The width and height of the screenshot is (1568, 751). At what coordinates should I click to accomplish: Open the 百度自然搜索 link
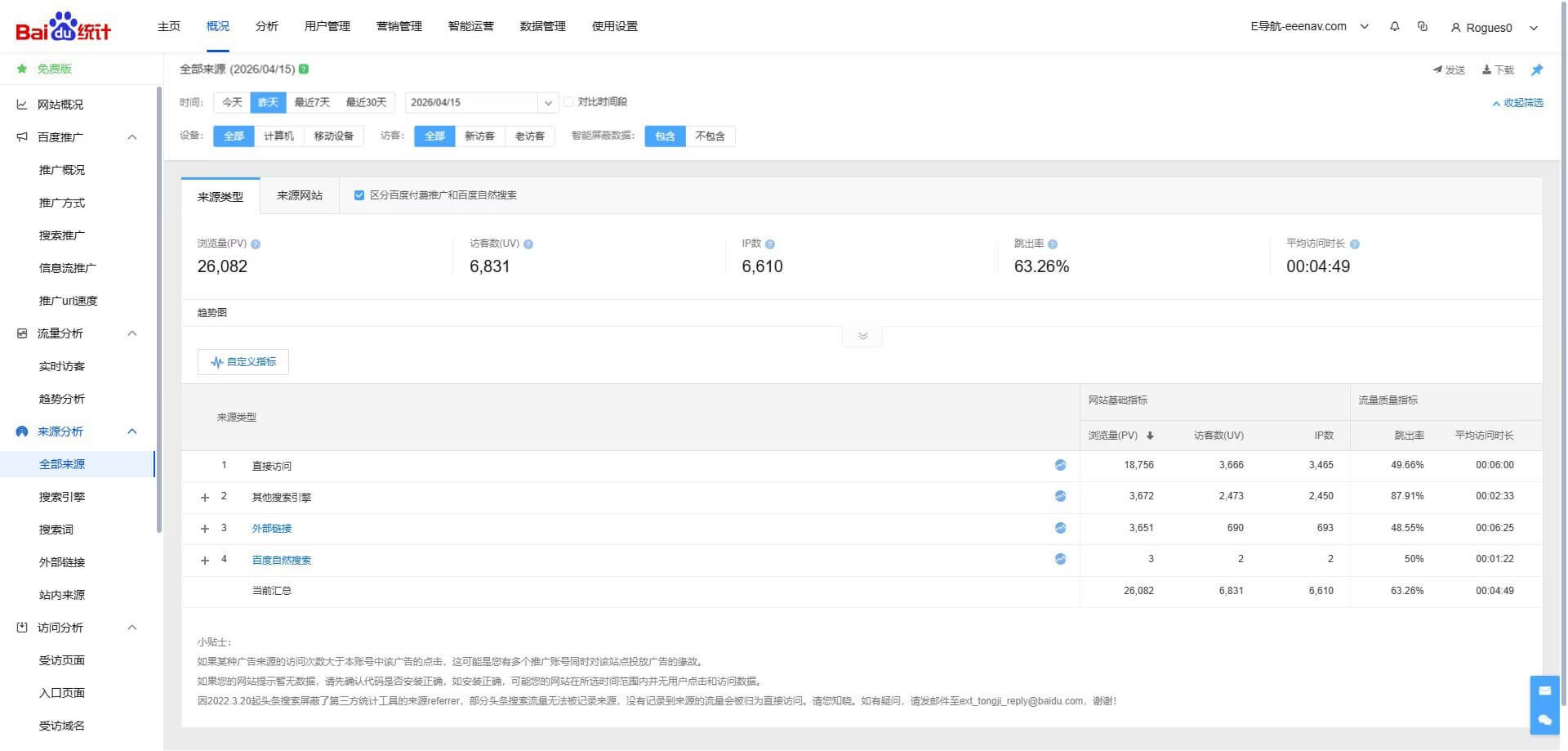282,561
